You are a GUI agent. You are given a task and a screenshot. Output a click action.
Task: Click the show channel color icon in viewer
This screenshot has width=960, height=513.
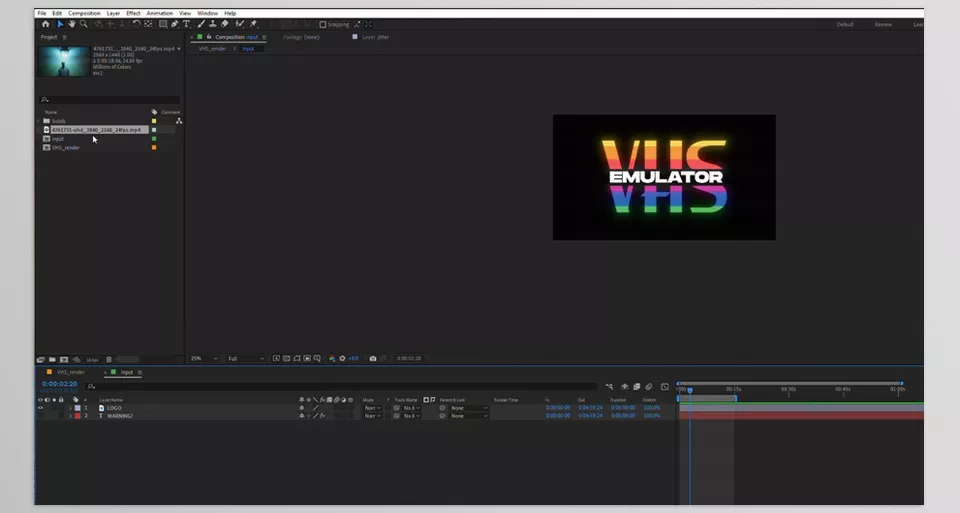[x=332, y=358]
